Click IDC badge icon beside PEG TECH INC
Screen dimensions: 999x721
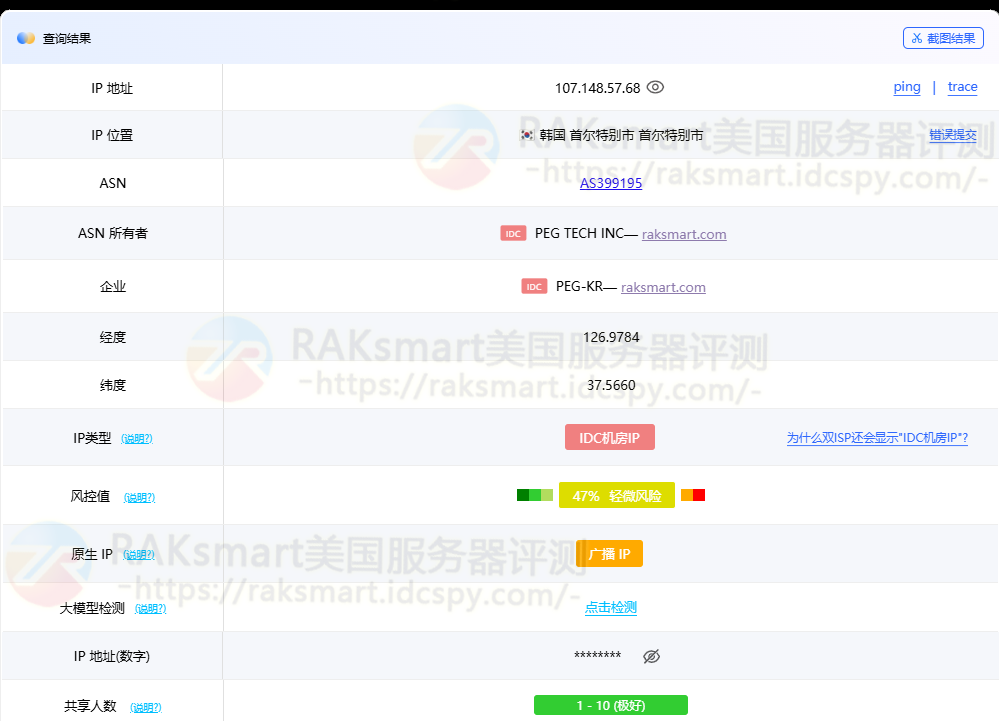(513, 234)
